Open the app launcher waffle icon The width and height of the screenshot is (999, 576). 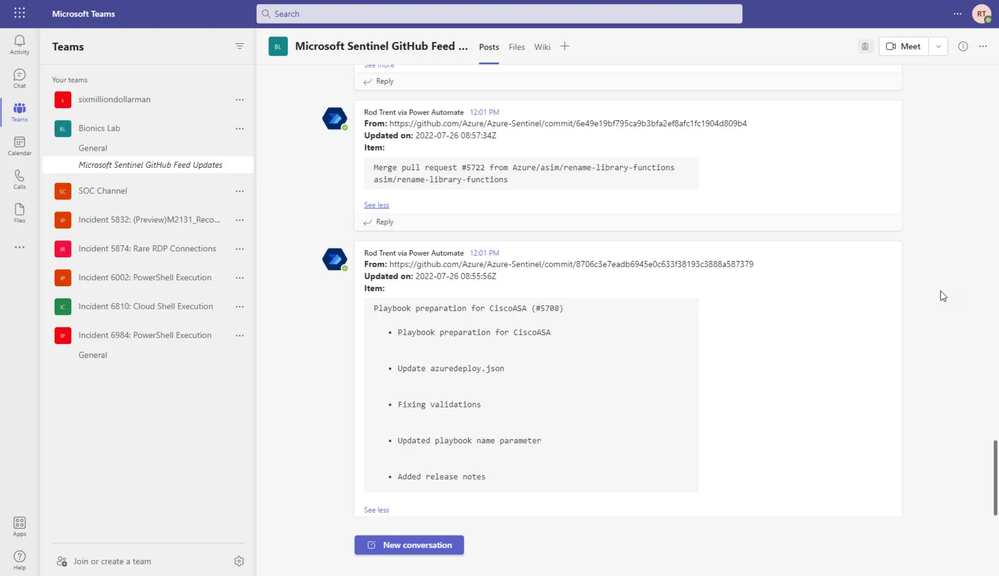coord(20,13)
